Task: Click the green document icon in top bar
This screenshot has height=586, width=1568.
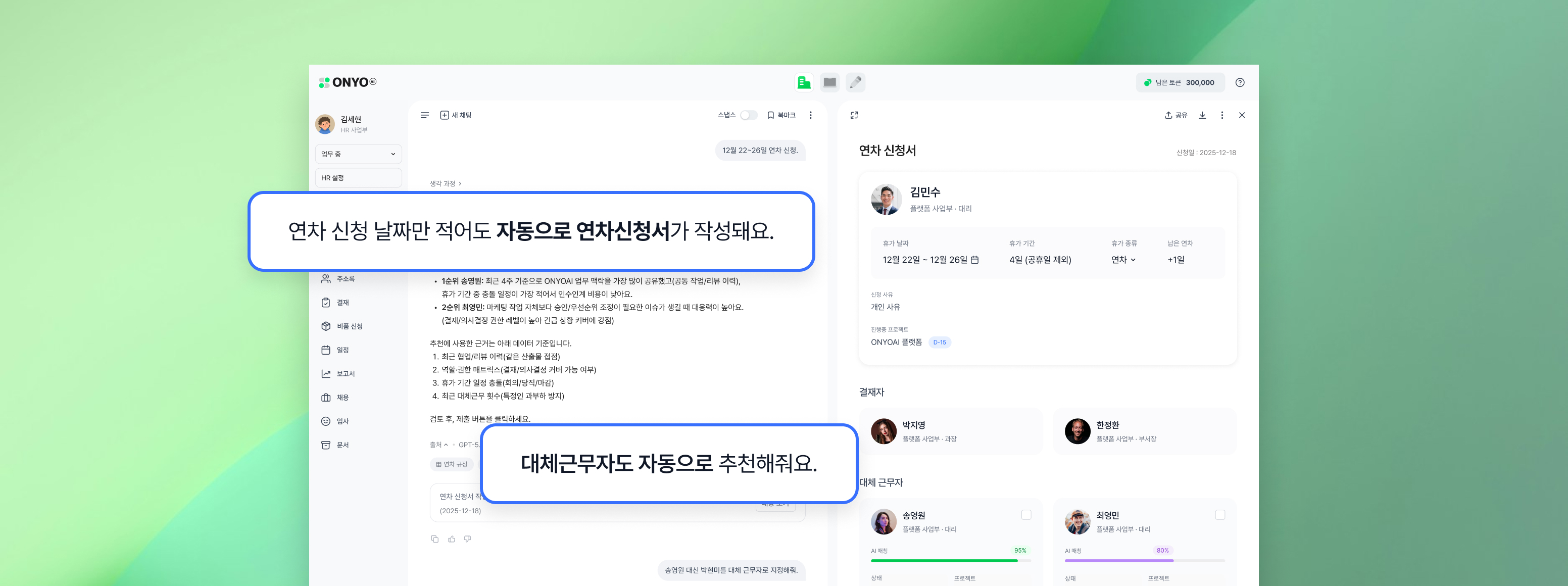Action: [x=804, y=82]
